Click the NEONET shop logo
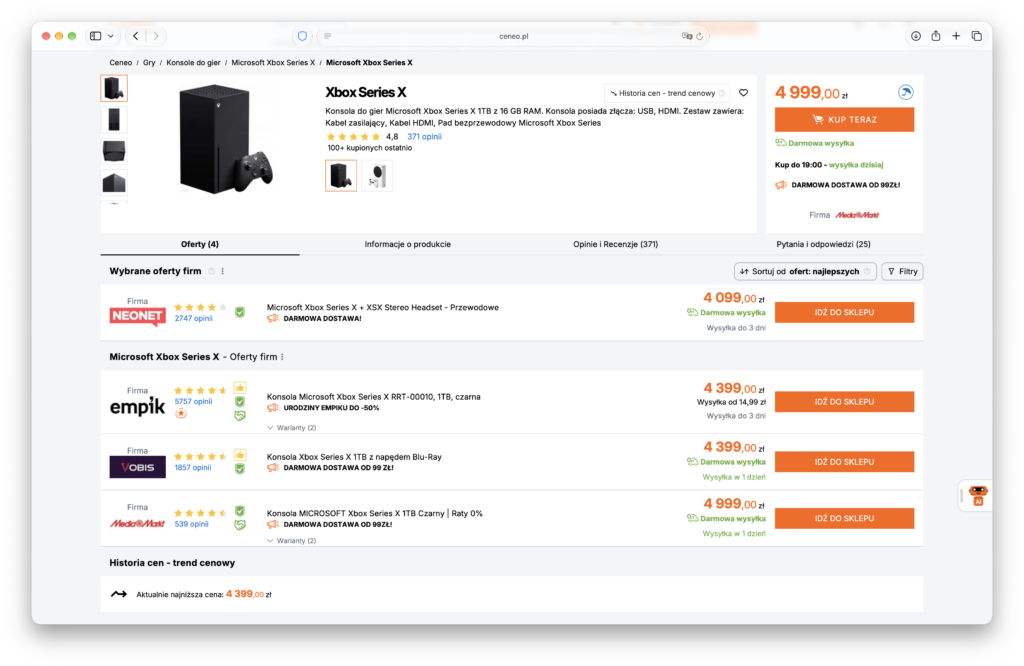 click(137, 316)
